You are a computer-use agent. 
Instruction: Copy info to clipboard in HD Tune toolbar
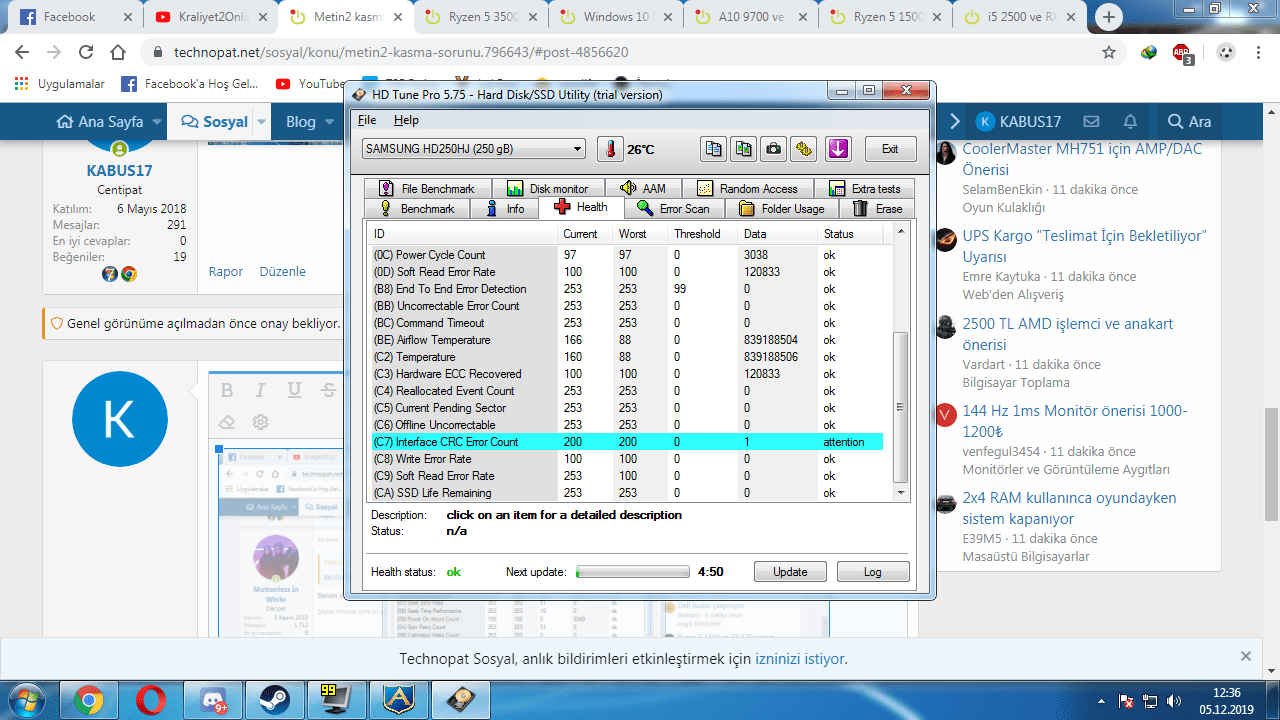(713, 149)
